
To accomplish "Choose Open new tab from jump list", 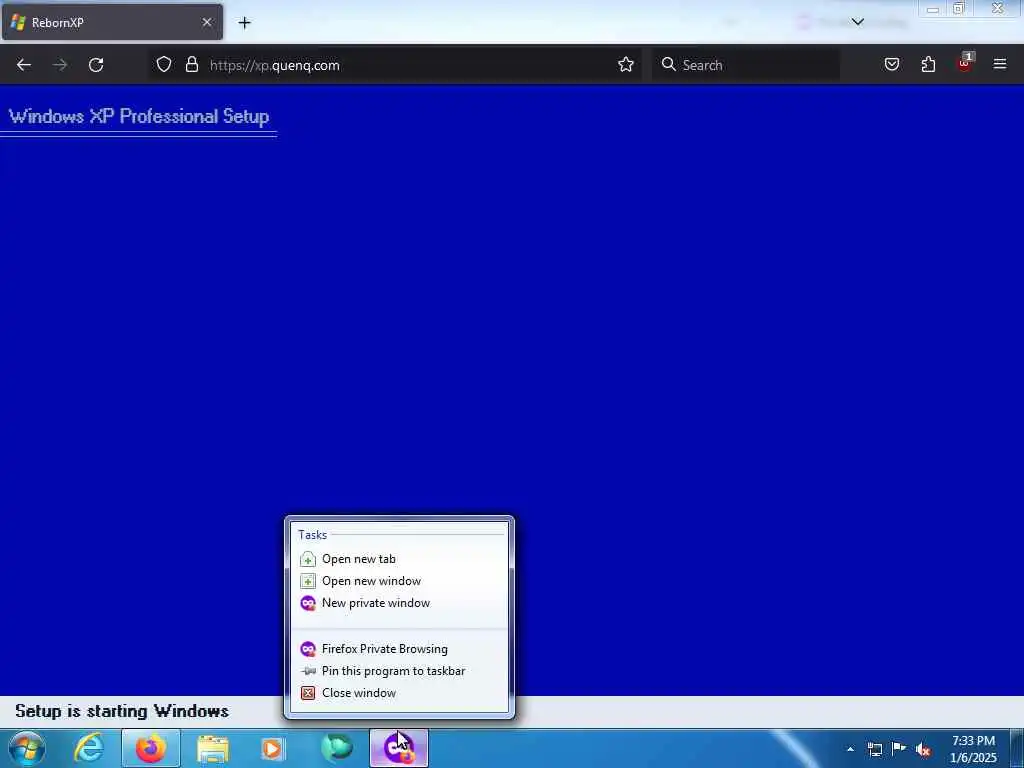I will point(399,559).
